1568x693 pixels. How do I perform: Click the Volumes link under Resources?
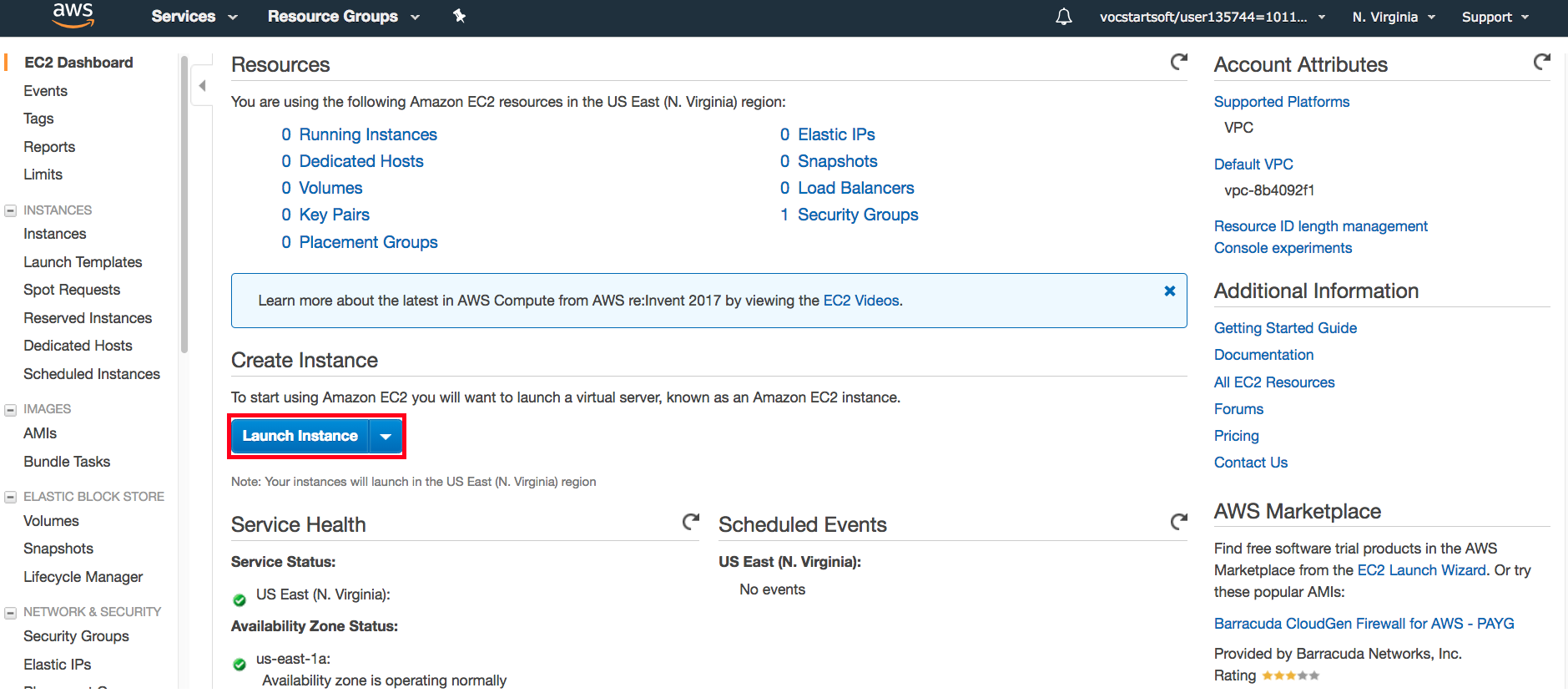330,188
